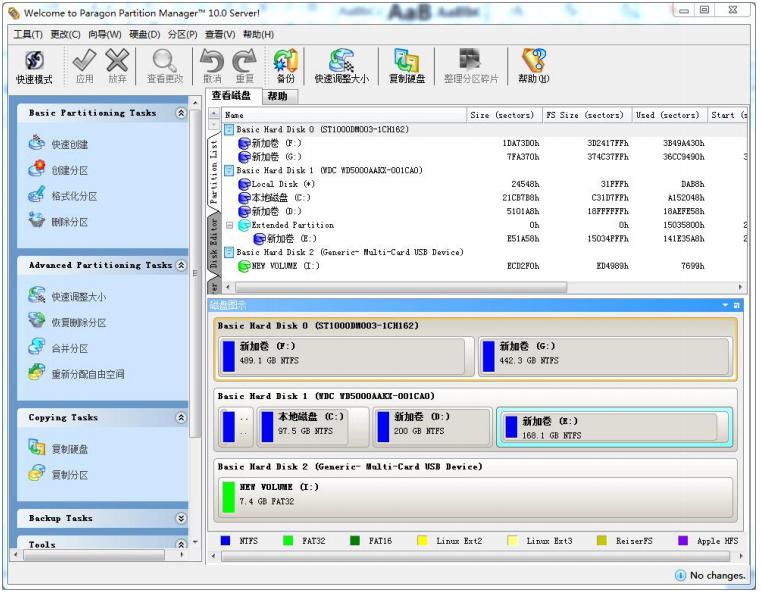Screen dimensions: 761x594
Task: Click the 撤消 undo arrow
Action: (212, 67)
